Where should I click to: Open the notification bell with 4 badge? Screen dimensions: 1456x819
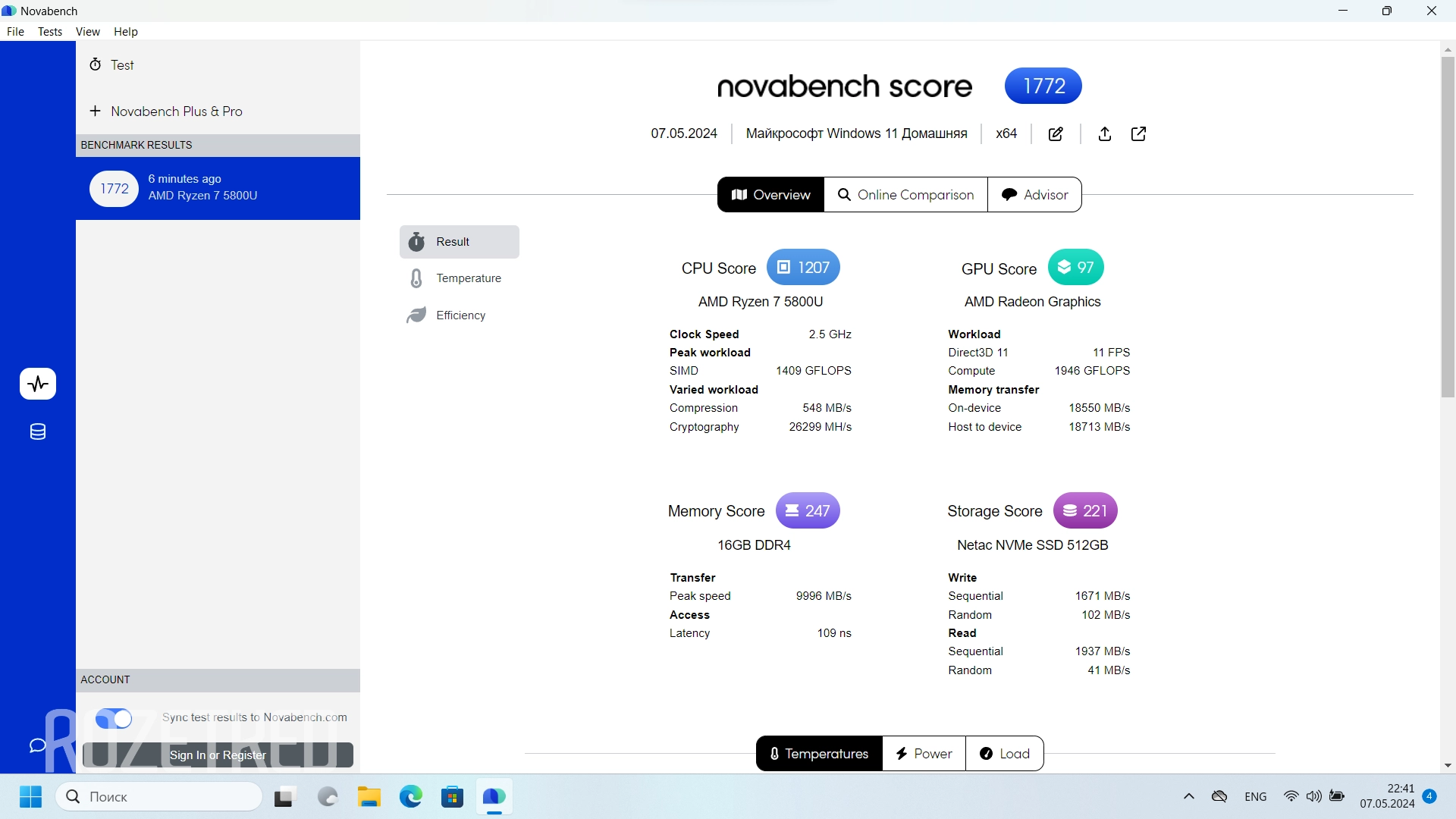click(x=1429, y=796)
